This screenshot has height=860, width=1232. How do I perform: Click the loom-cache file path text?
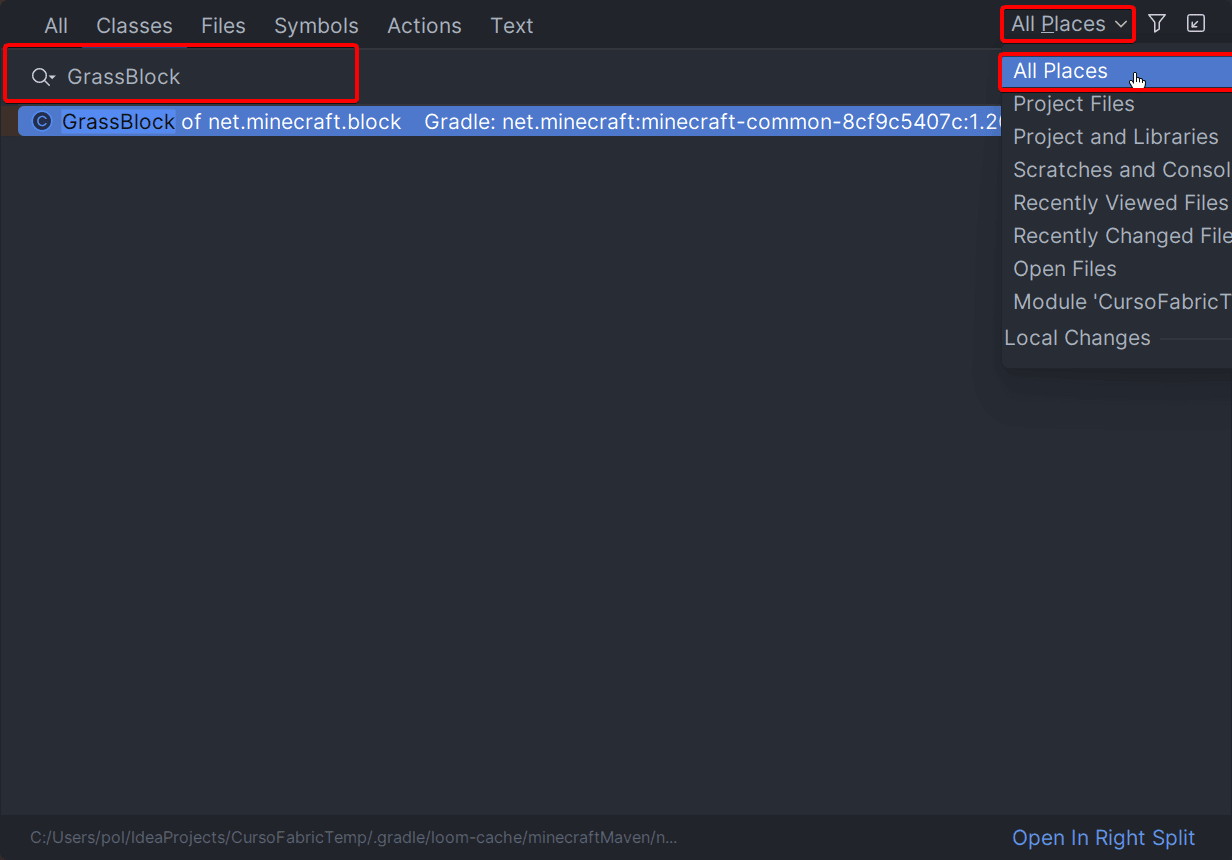click(x=354, y=837)
